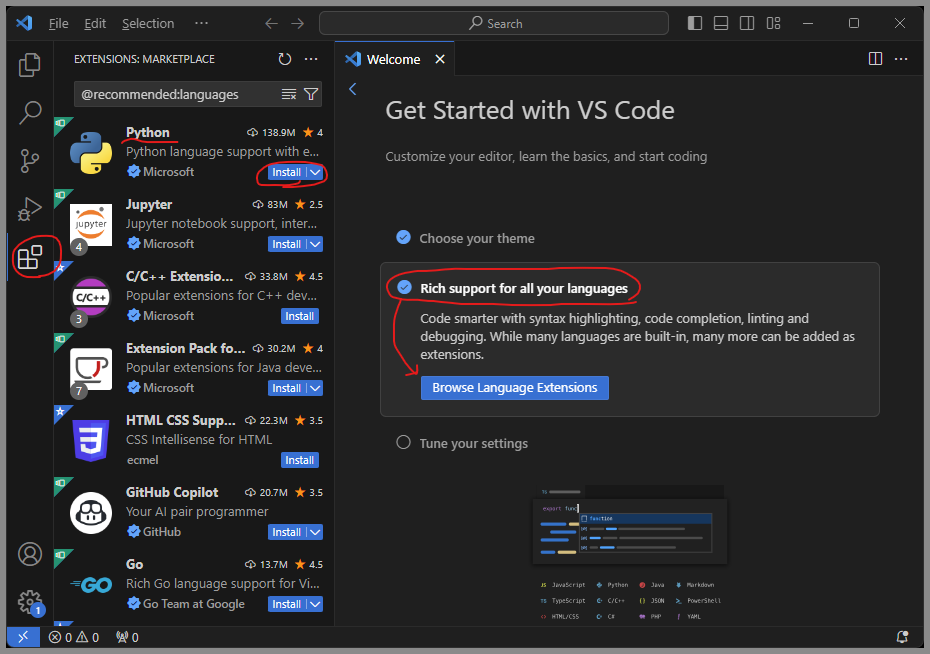Open notifications bell in status bar
930x654 pixels.
902,637
